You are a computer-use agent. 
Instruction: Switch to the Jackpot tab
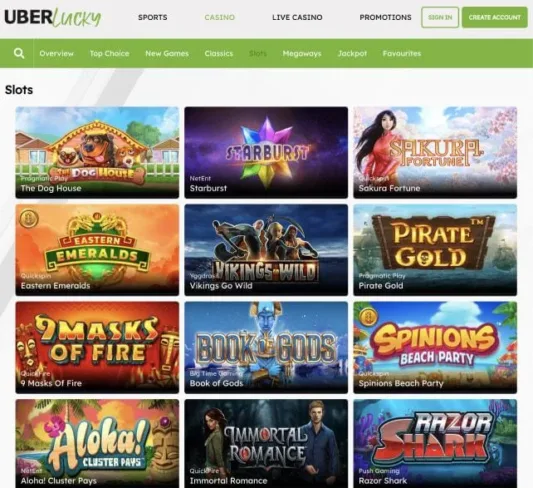pos(352,53)
